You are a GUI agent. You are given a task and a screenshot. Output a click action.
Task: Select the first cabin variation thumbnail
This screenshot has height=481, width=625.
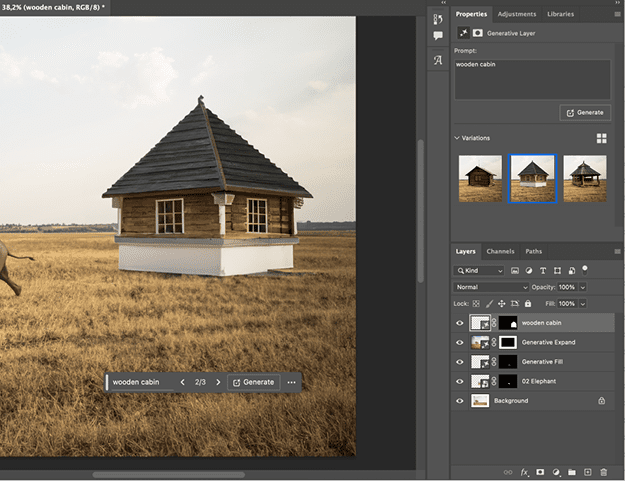480,179
